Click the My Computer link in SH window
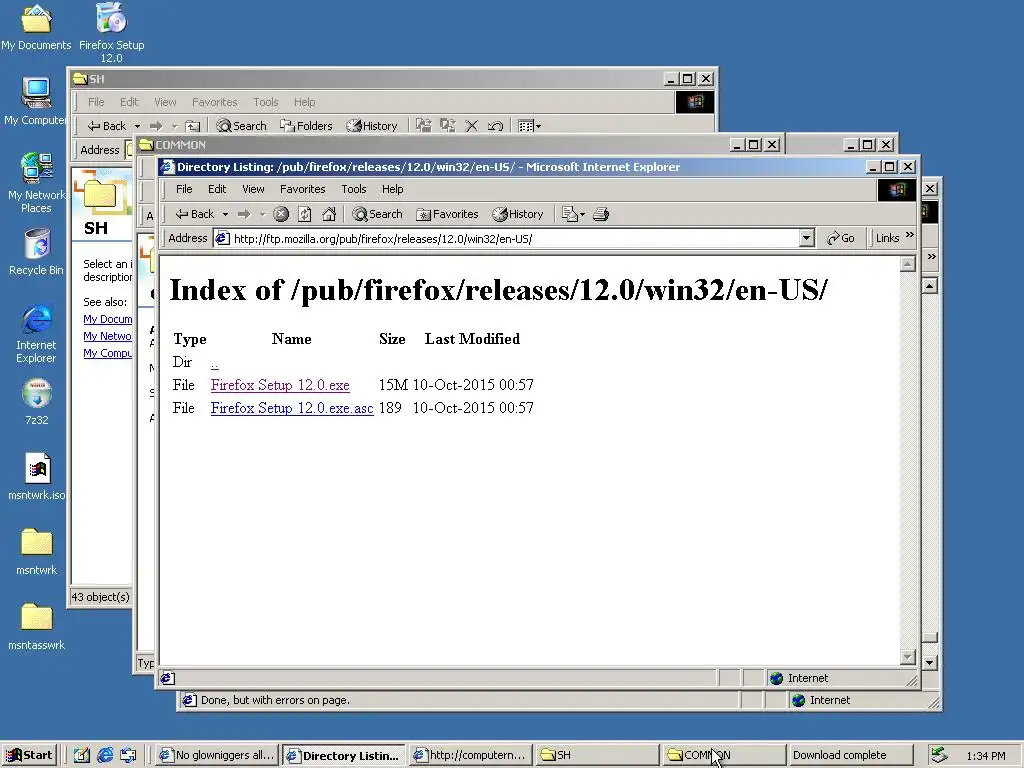The width and height of the screenshot is (1024, 768). pyautogui.click(x=108, y=353)
